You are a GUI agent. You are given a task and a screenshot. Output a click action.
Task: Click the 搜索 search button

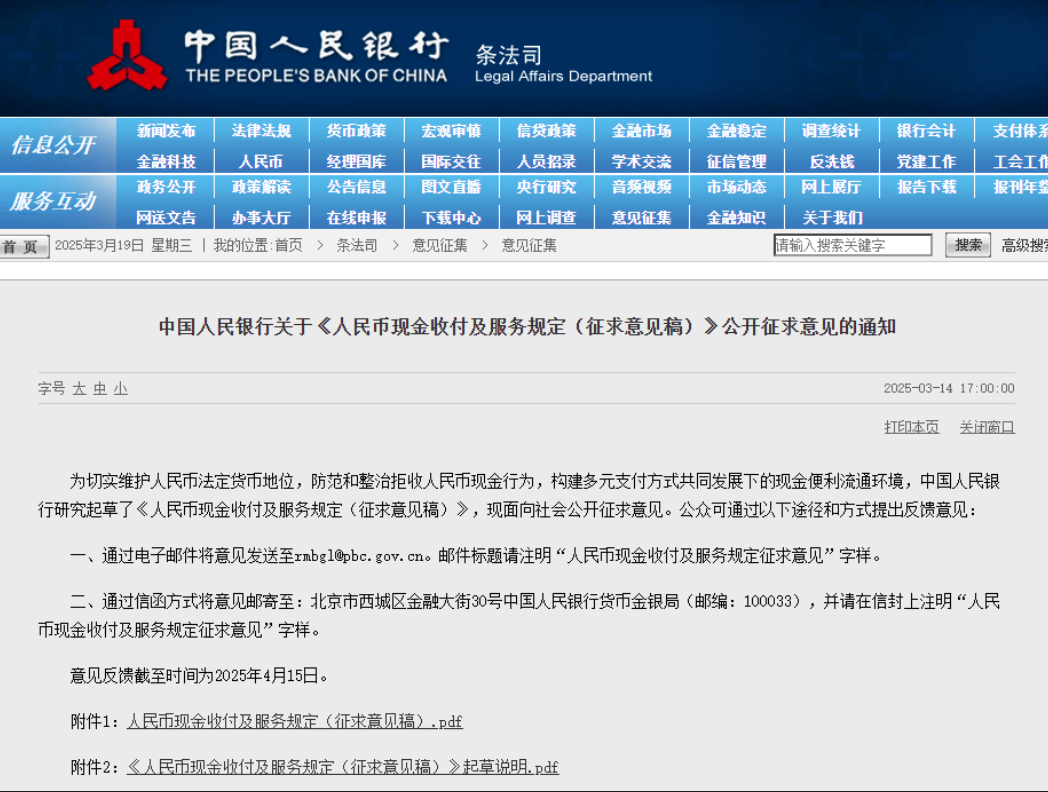point(967,245)
